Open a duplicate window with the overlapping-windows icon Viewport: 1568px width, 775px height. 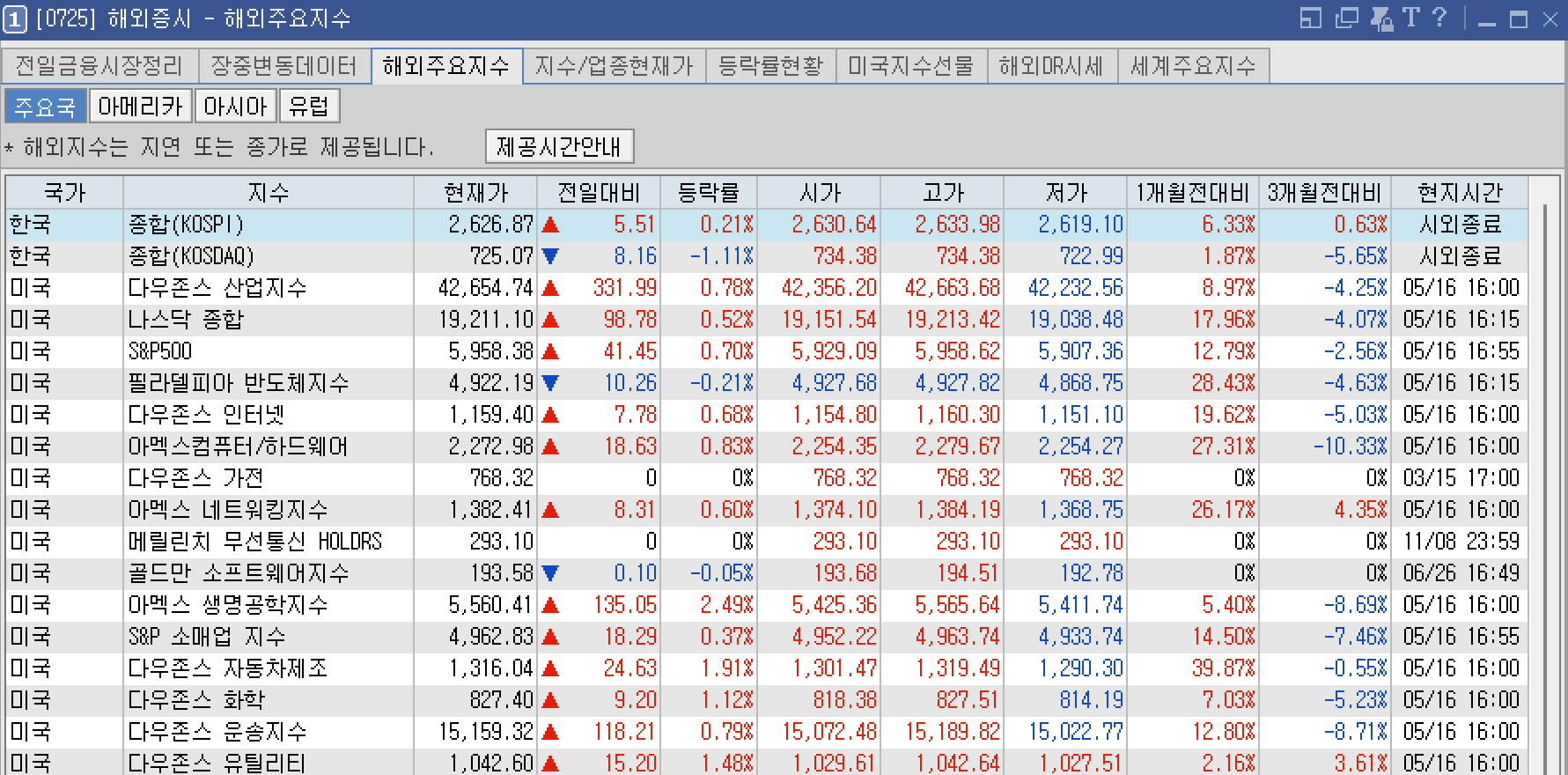[x=1346, y=18]
